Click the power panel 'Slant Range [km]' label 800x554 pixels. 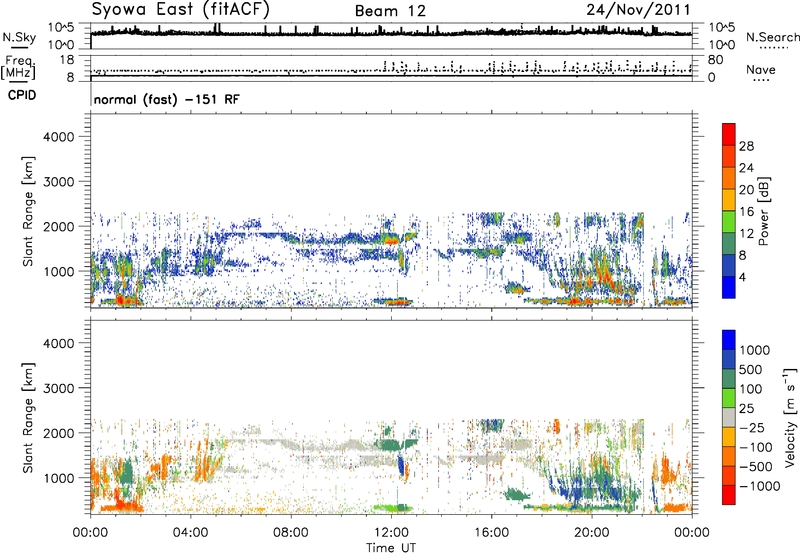(x=28, y=211)
